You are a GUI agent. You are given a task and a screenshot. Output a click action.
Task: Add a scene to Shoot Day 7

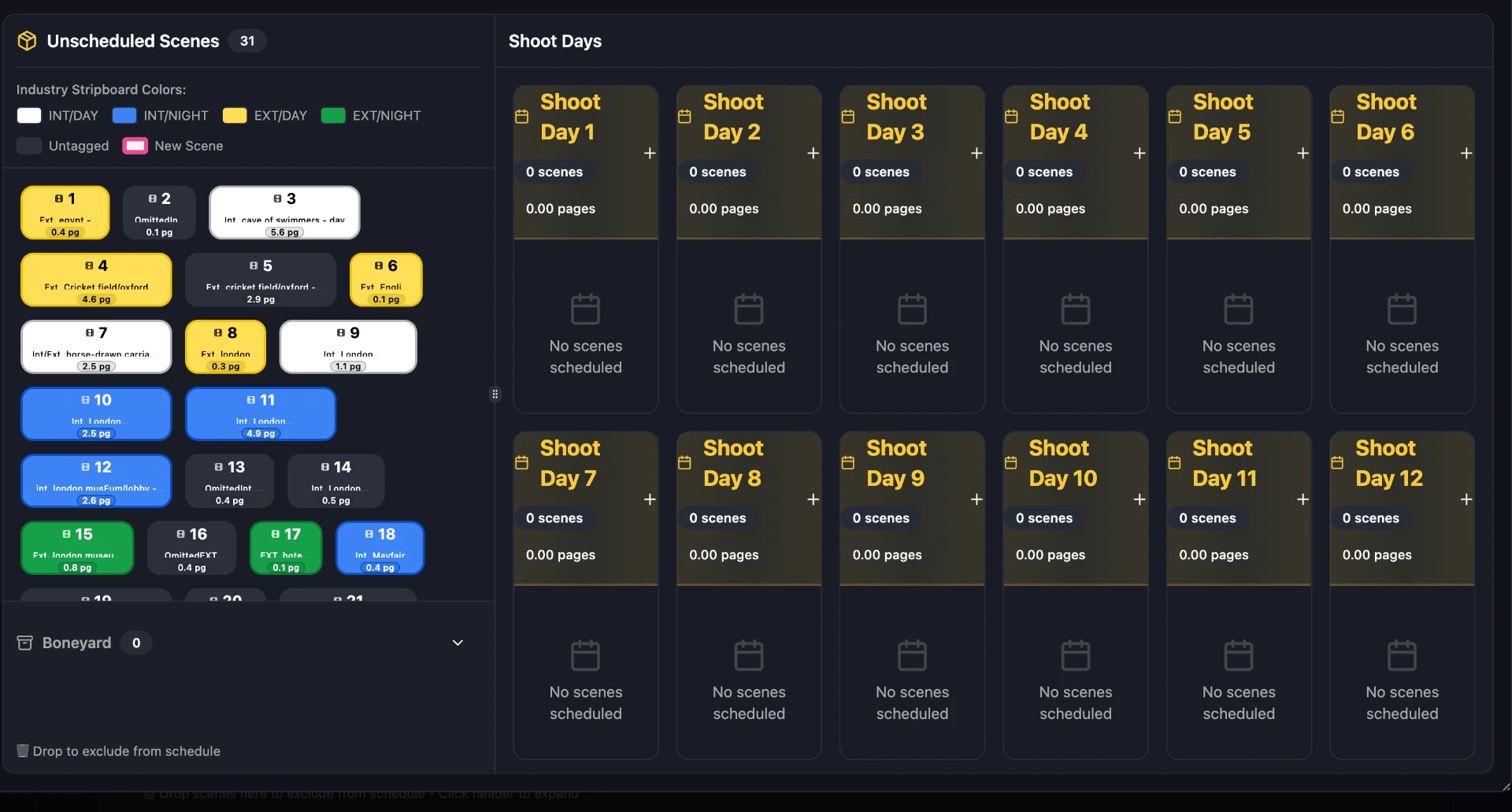coord(650,499)
